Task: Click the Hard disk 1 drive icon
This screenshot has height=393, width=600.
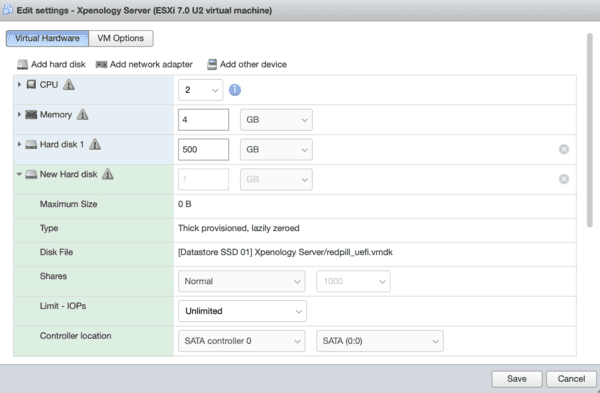Action: [31, 144]
